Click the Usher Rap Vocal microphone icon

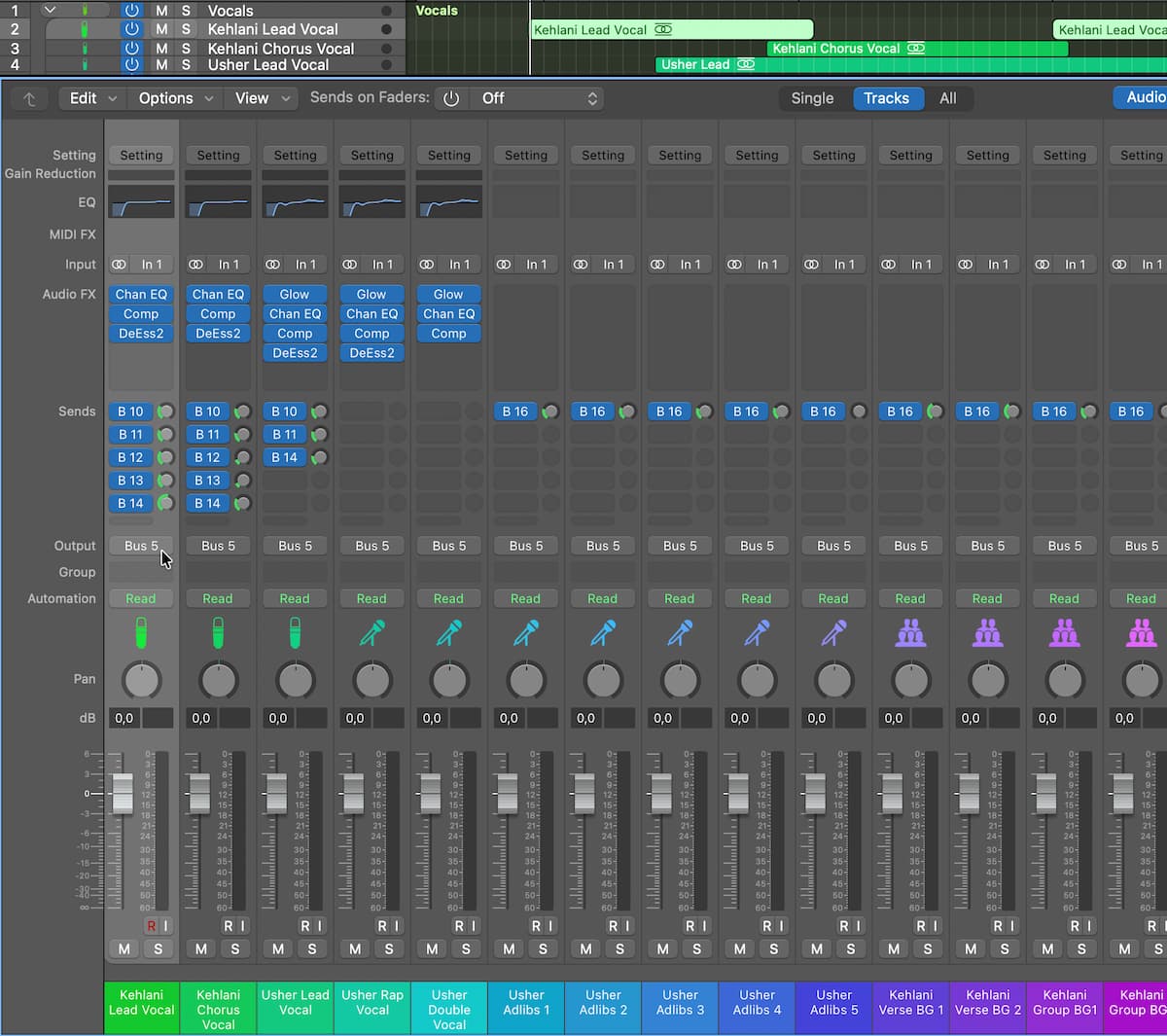(x=371, y=633)
